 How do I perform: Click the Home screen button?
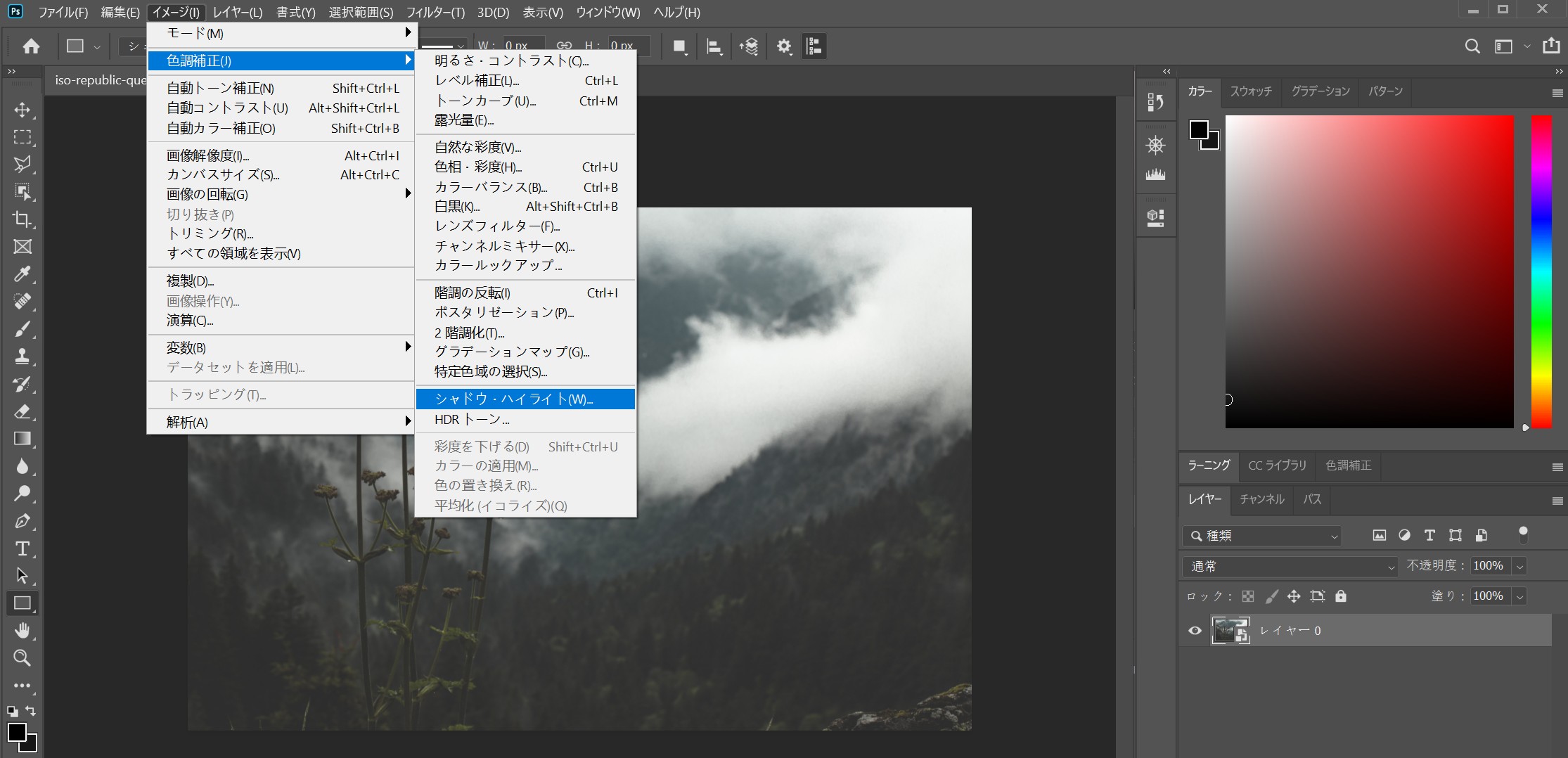pyautogui.click(x=30, y=46)
